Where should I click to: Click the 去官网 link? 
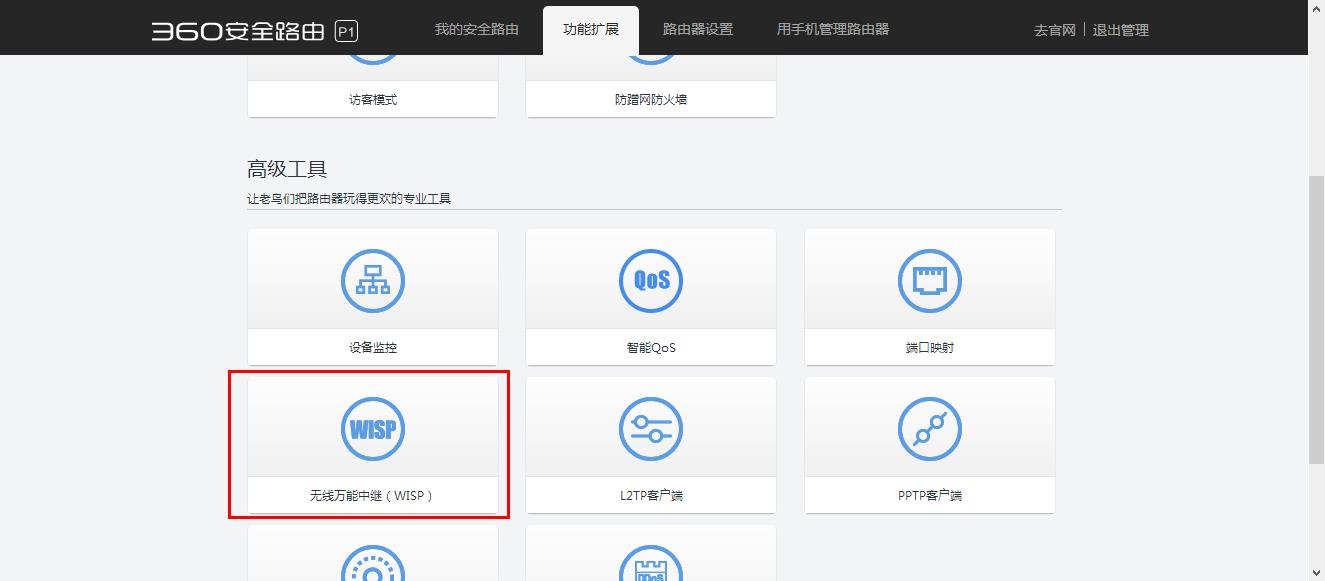click(1054, 30)
